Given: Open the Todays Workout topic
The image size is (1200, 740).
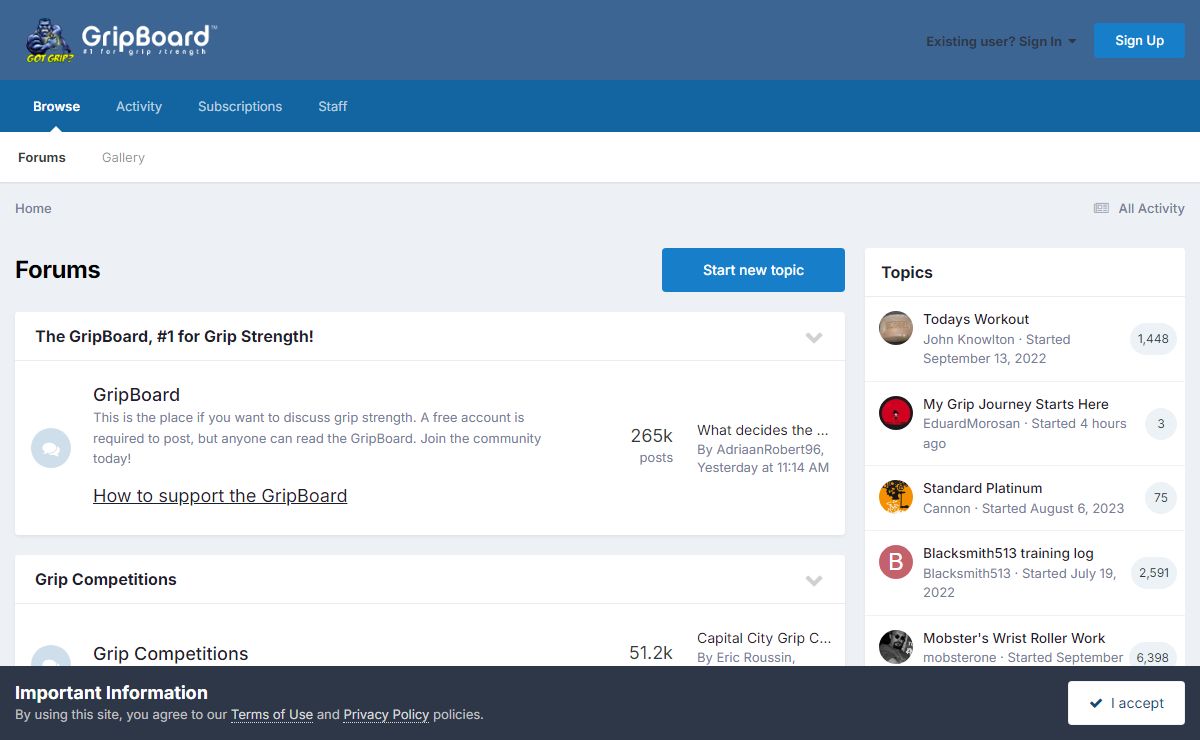Looking at the screenshot, I should (x=976, y=319).
